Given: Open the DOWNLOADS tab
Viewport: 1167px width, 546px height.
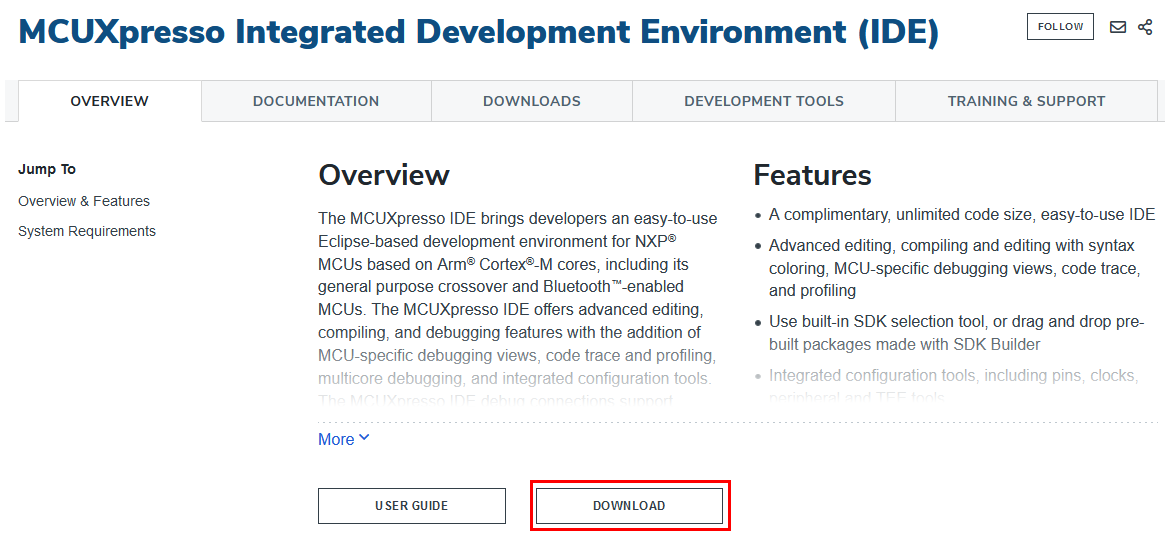Looking at the screenshot, I should point(531,101).
